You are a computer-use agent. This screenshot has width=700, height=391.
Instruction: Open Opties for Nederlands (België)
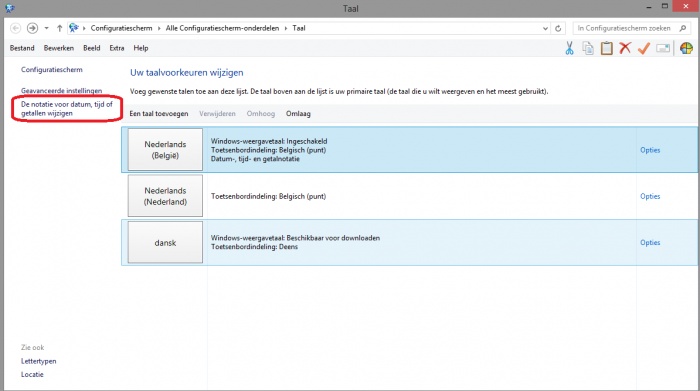click(650, 150)
